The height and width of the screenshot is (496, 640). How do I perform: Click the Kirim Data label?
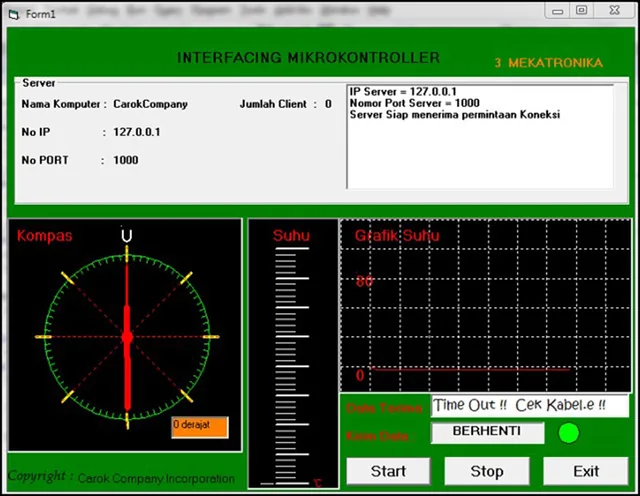(x=380, y=436)
